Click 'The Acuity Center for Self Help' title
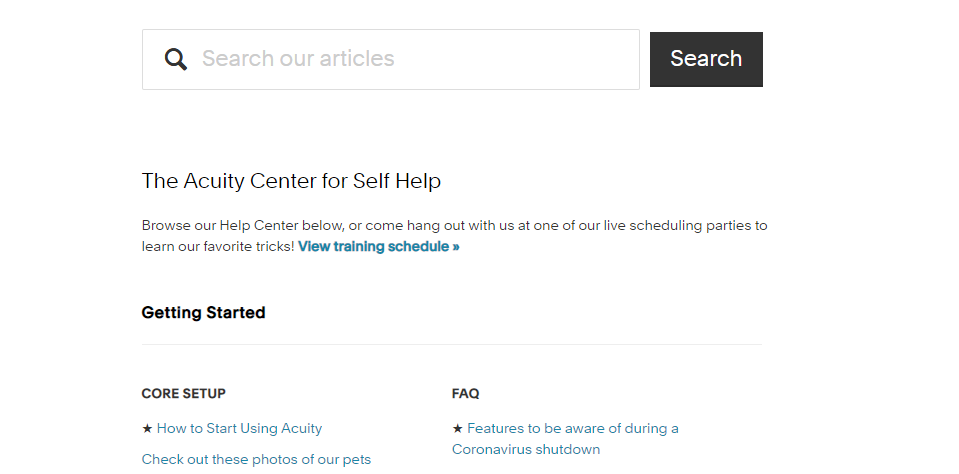The image size is (959, 474). (291, 181)
